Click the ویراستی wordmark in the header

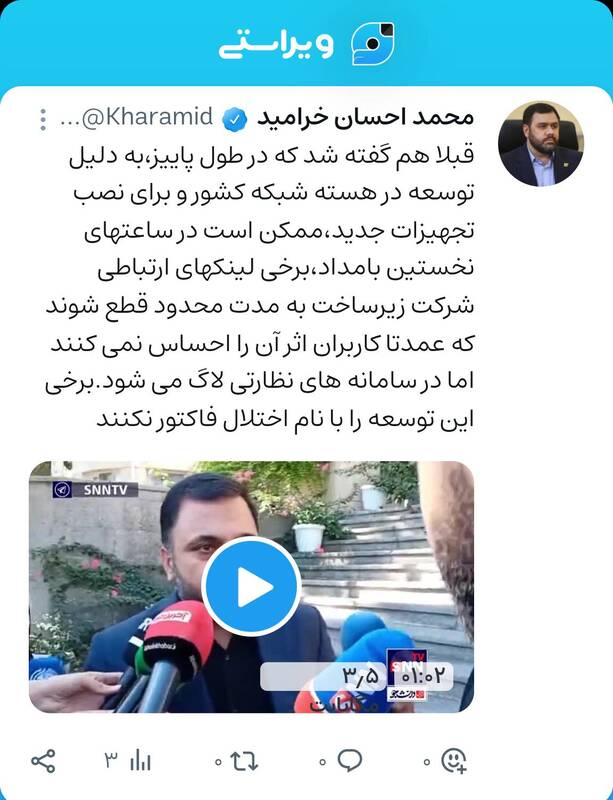pos(277,45)
